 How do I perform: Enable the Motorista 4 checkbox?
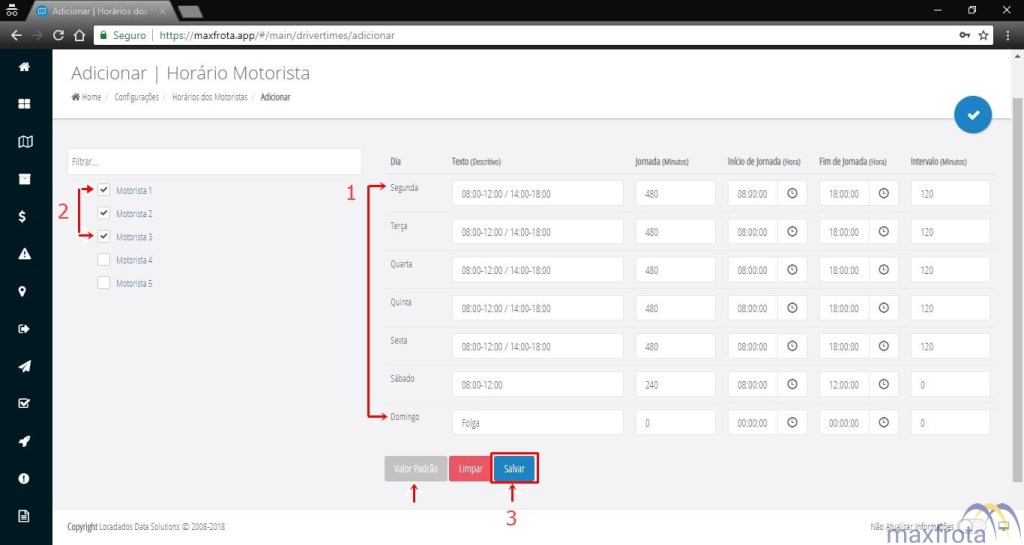104,260
